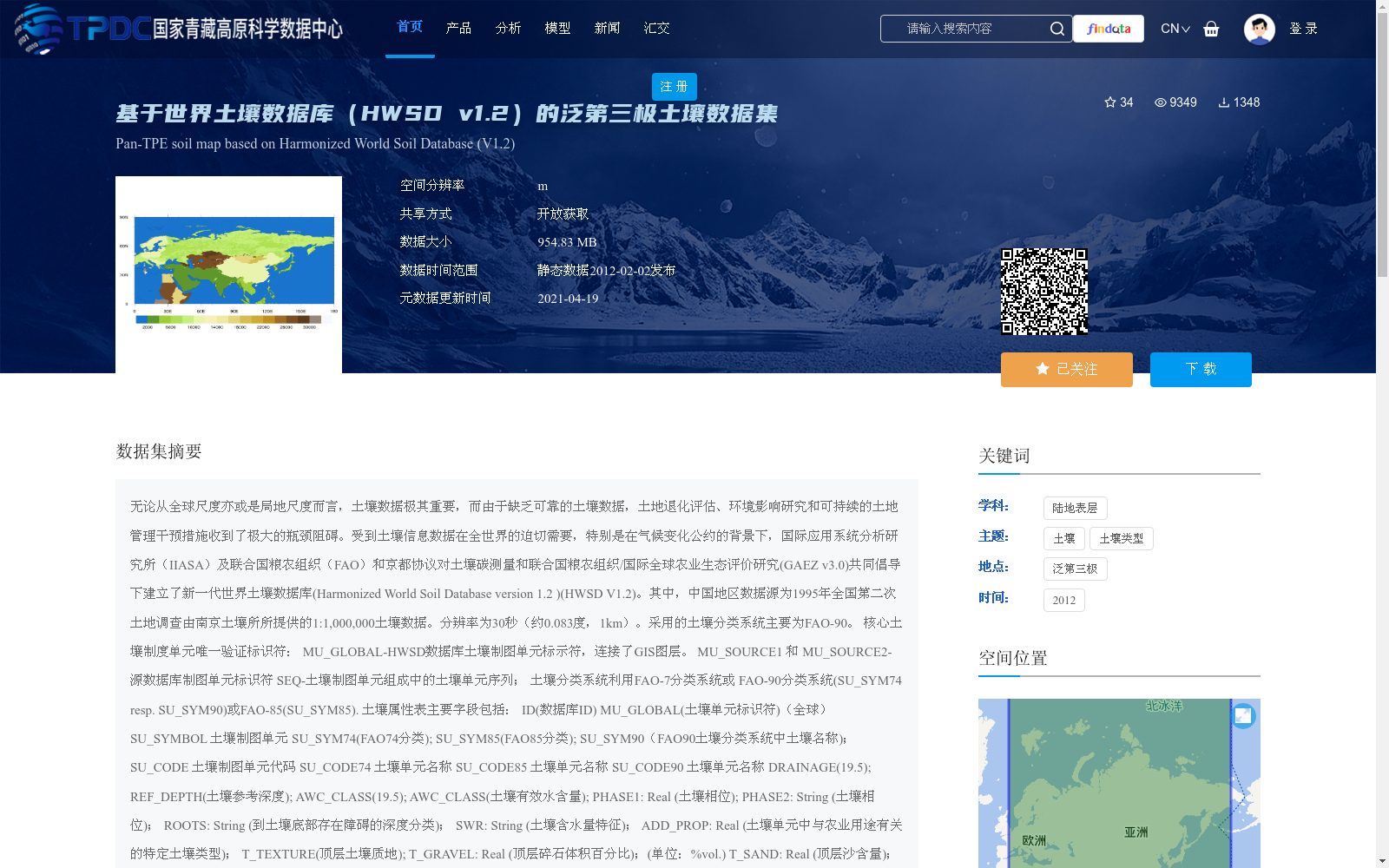Open the shopping basket icon

[x=1211, y=29]
